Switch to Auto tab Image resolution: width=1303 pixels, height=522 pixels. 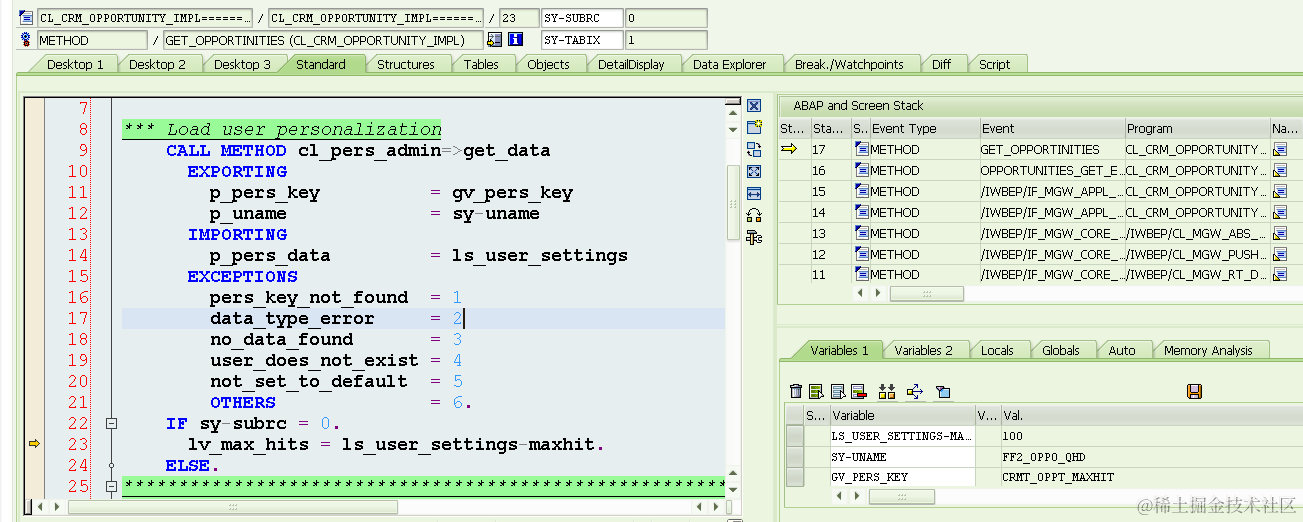click(1122, 350)
